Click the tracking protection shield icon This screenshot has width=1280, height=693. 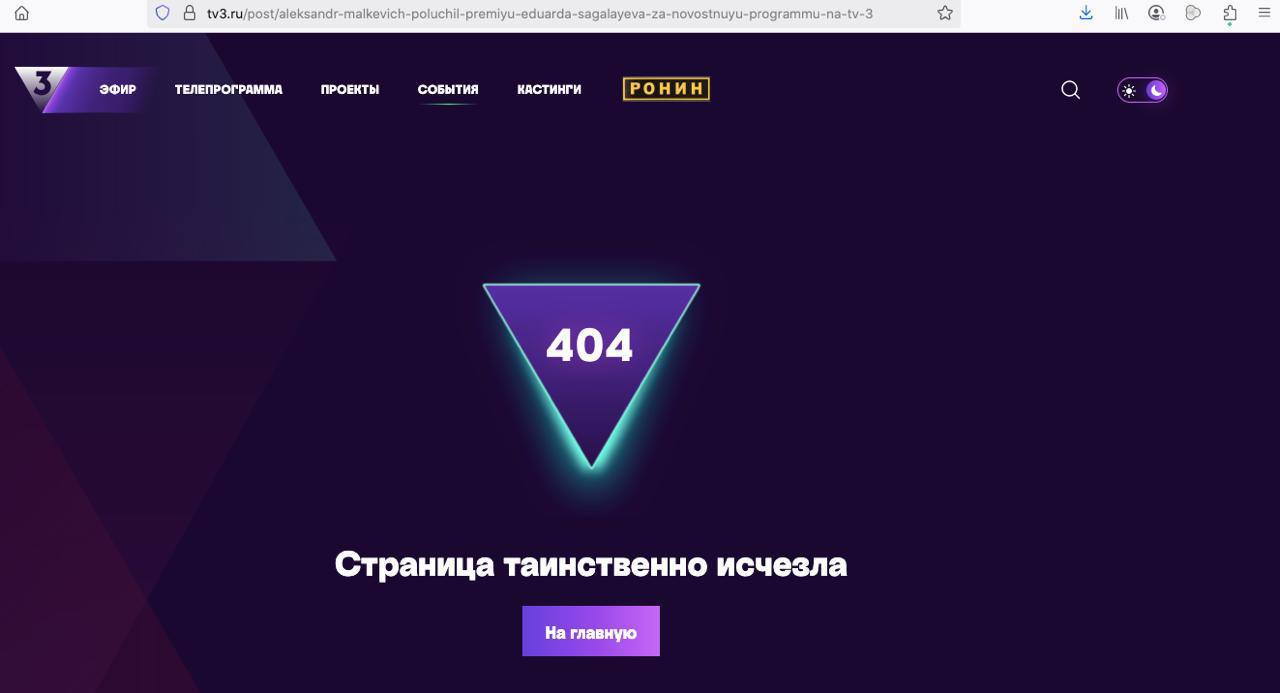(162, 13)
